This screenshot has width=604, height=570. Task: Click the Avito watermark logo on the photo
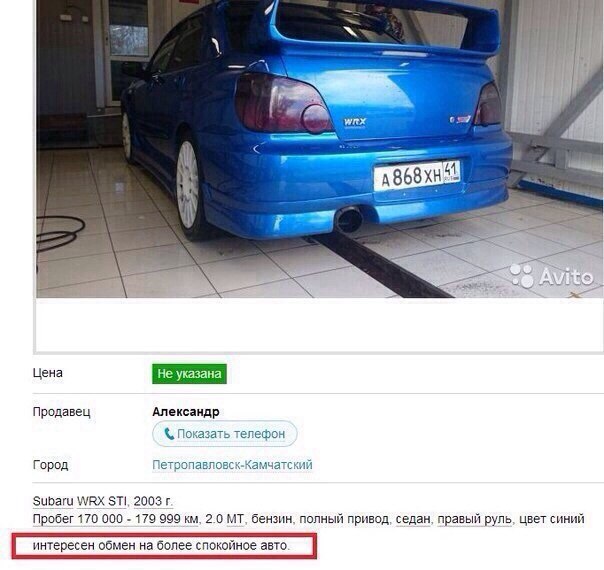551,276
